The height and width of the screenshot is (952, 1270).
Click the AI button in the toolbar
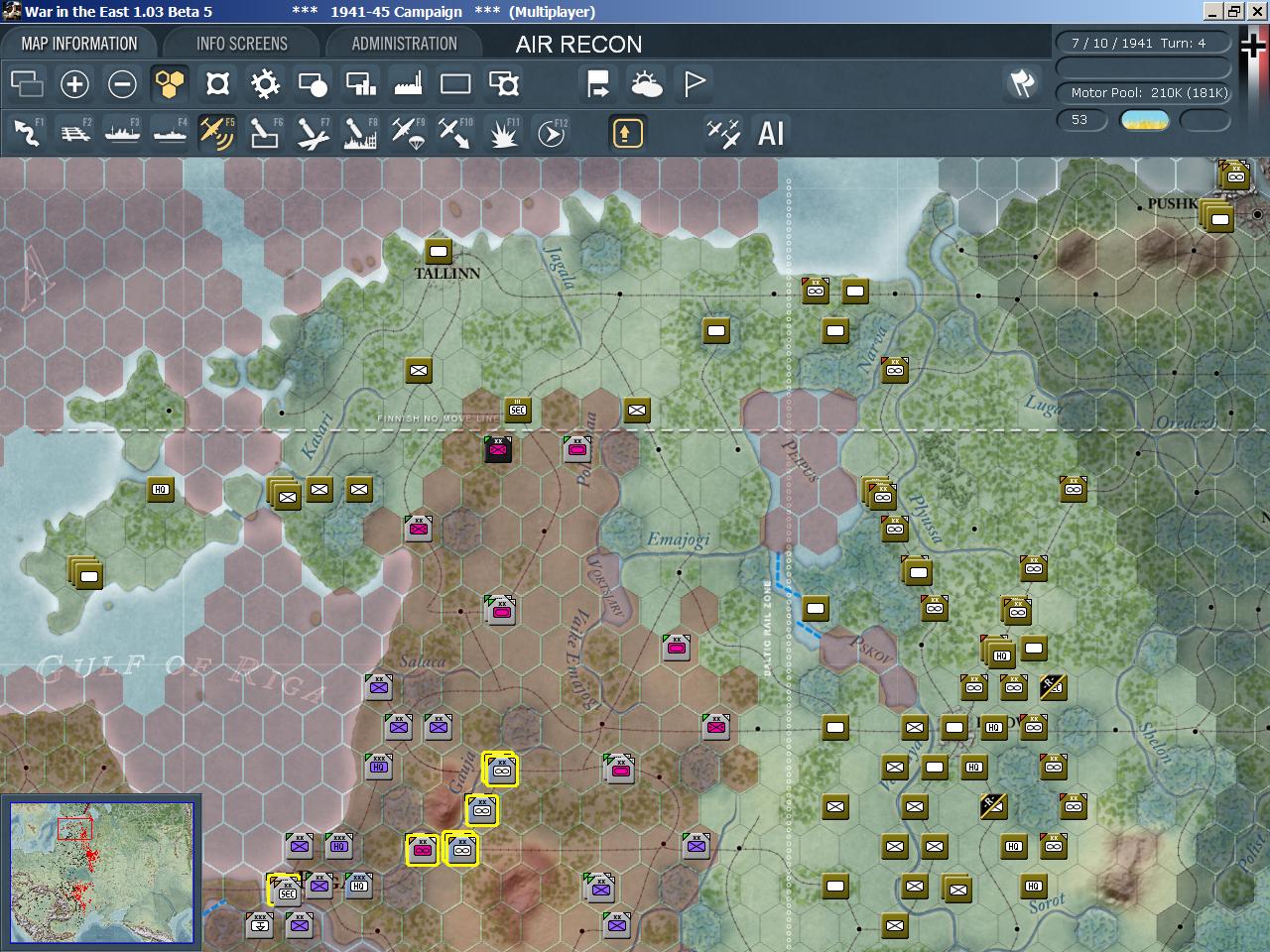[771, 133]
